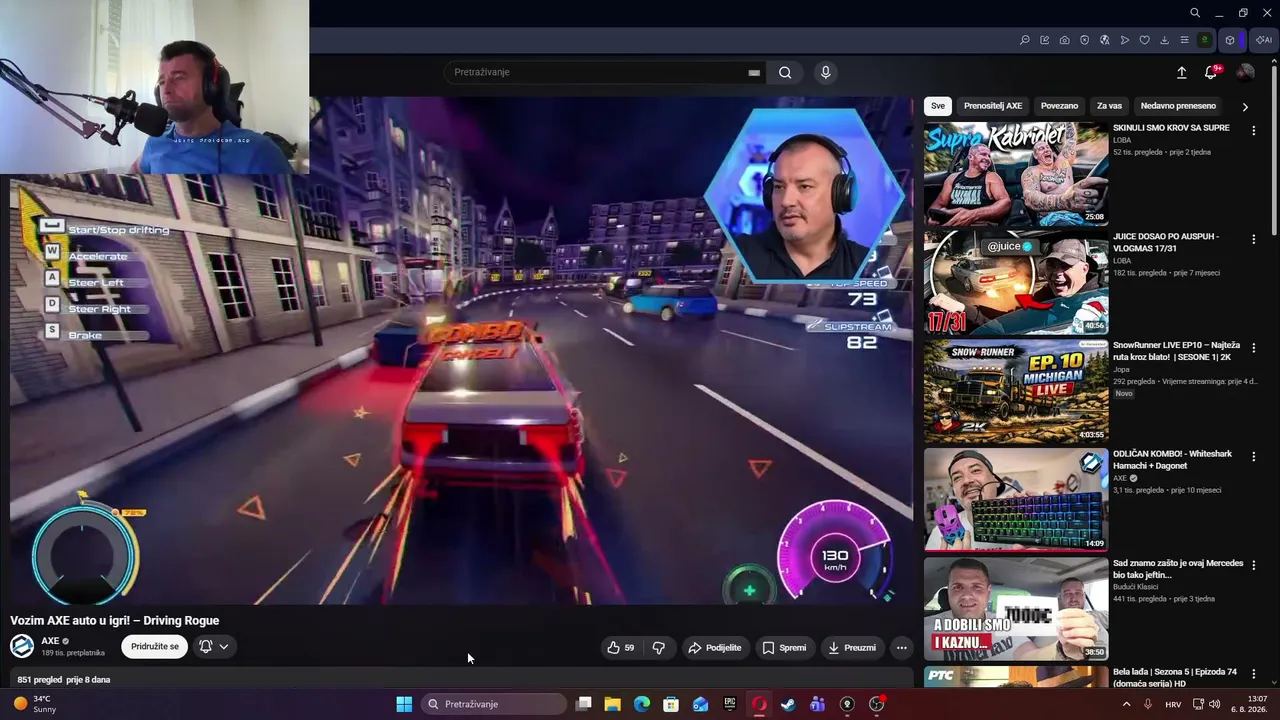
Task: Select the Za vas filter chip
Action: click(x=1109, y=106)
